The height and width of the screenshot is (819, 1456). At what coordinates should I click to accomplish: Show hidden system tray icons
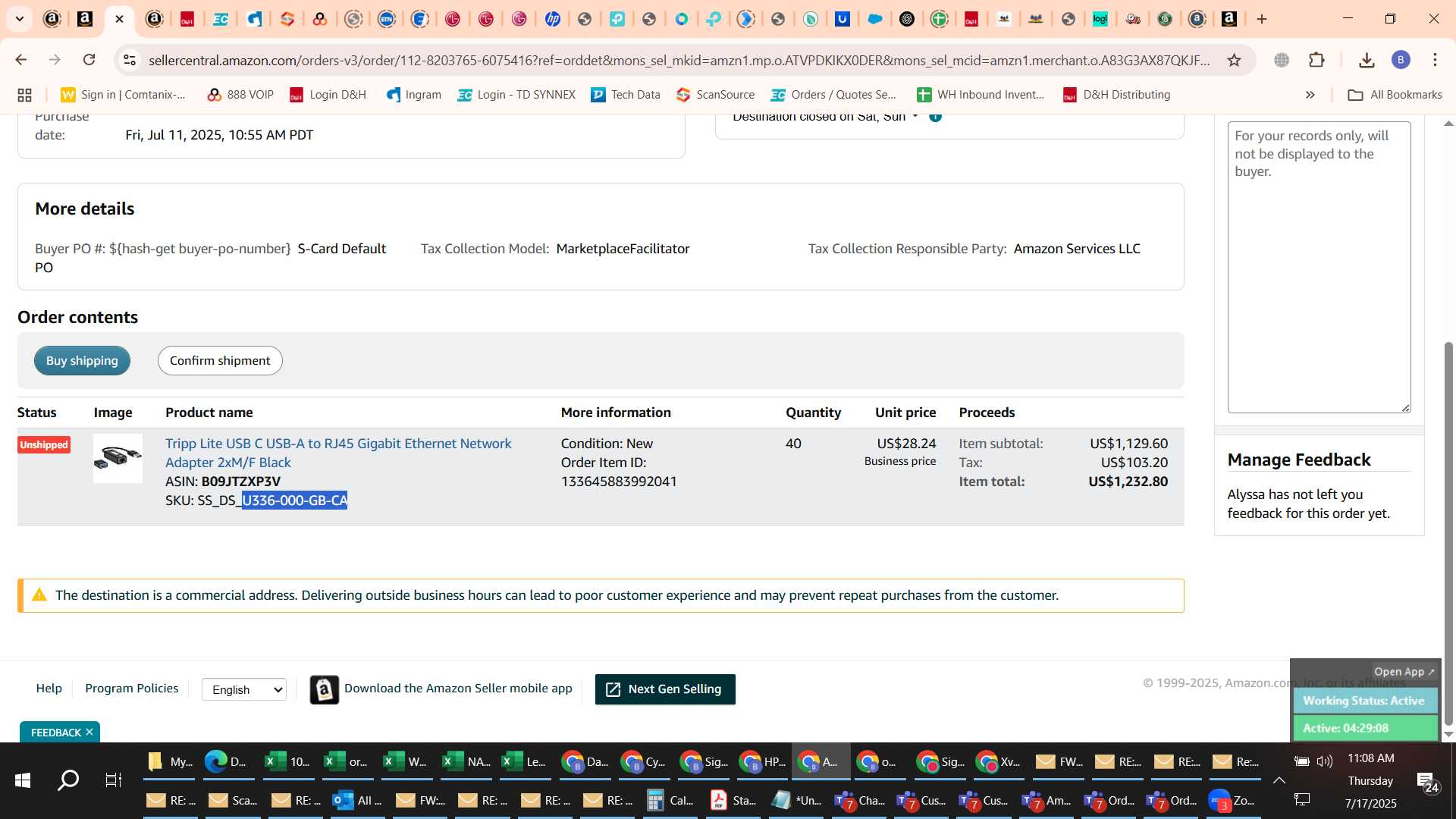pyautogui.click(x=1279, y=780)
